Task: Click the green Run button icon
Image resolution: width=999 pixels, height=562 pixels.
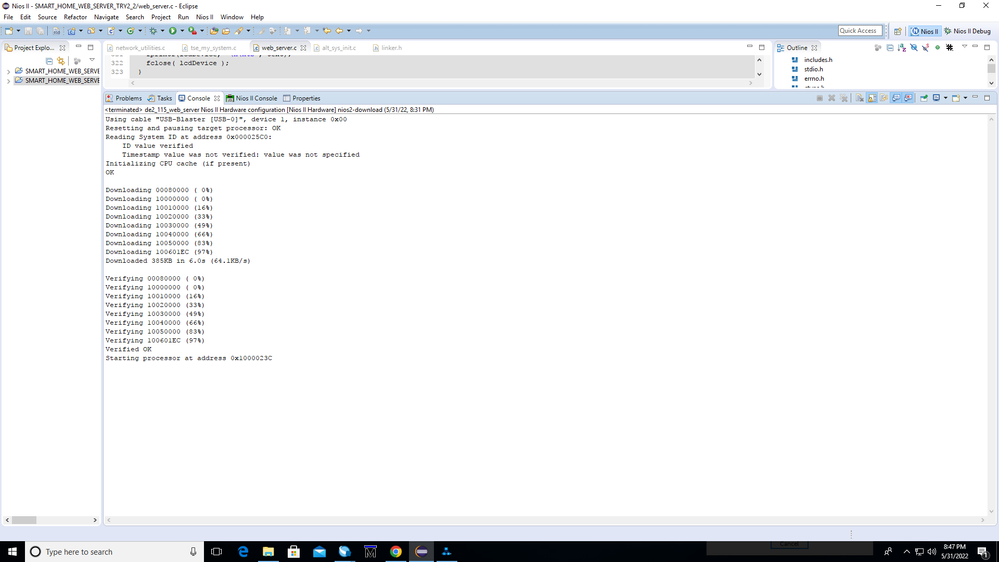Action: point(173,31)
